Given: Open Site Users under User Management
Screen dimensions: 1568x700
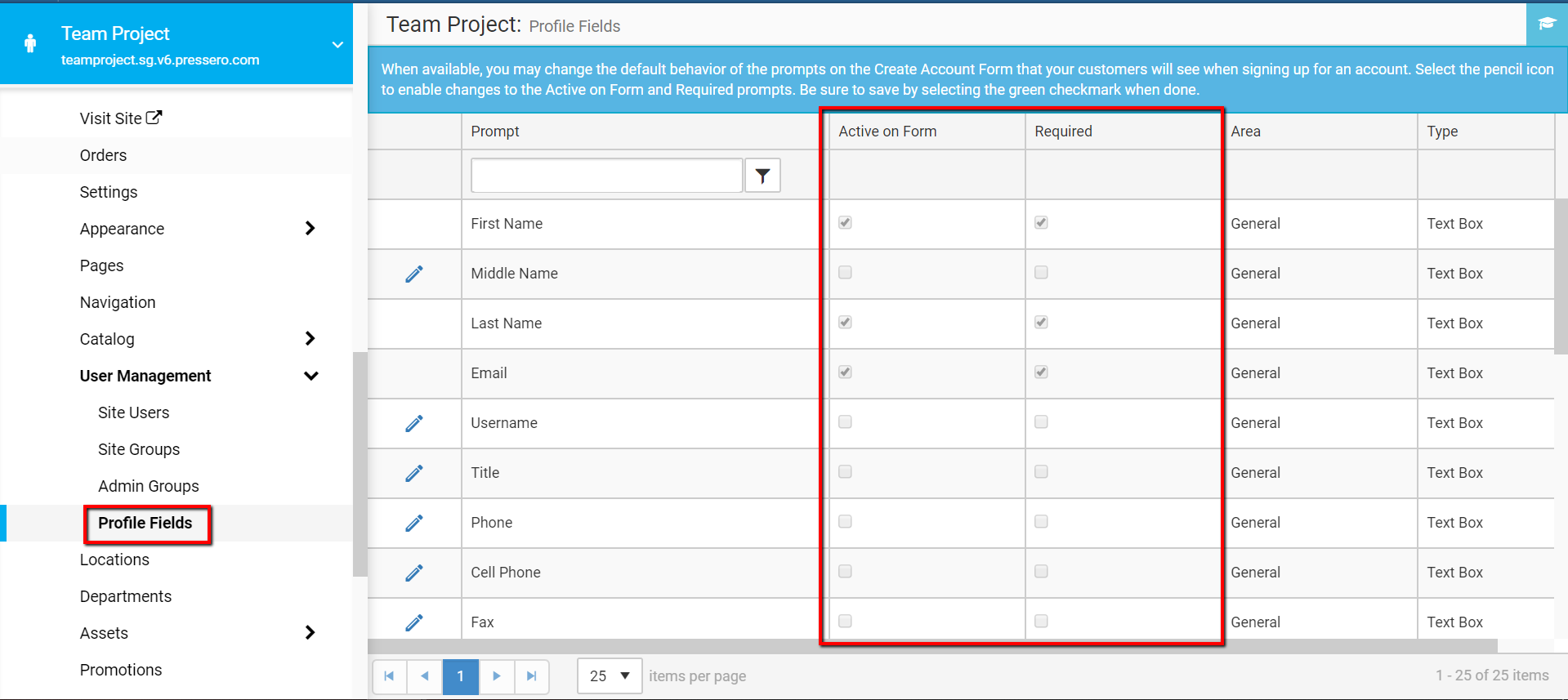Looking at the screenshot, I should (133, 412).
